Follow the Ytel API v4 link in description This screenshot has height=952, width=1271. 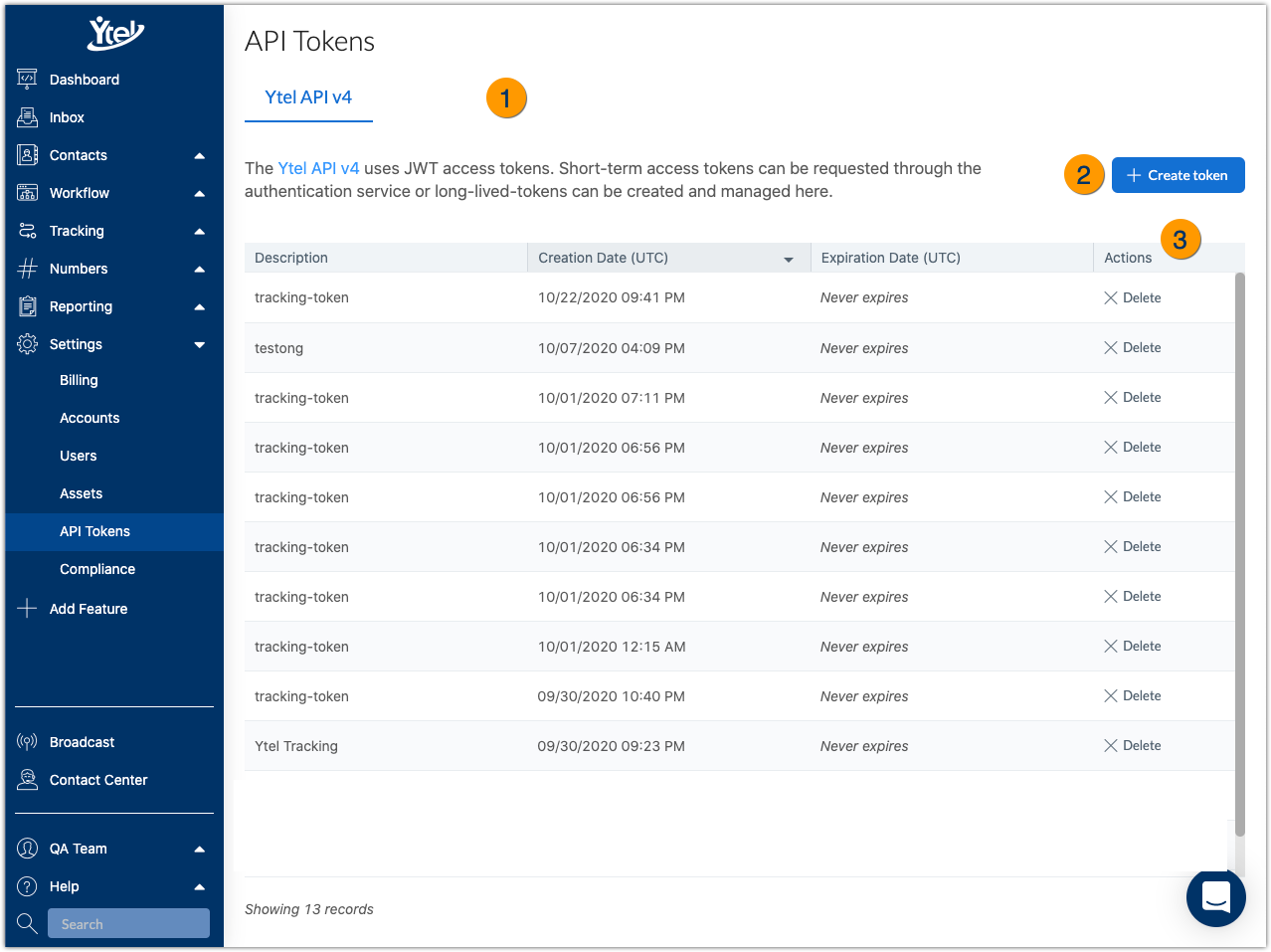pyautogui.click(x=318, y=168)
